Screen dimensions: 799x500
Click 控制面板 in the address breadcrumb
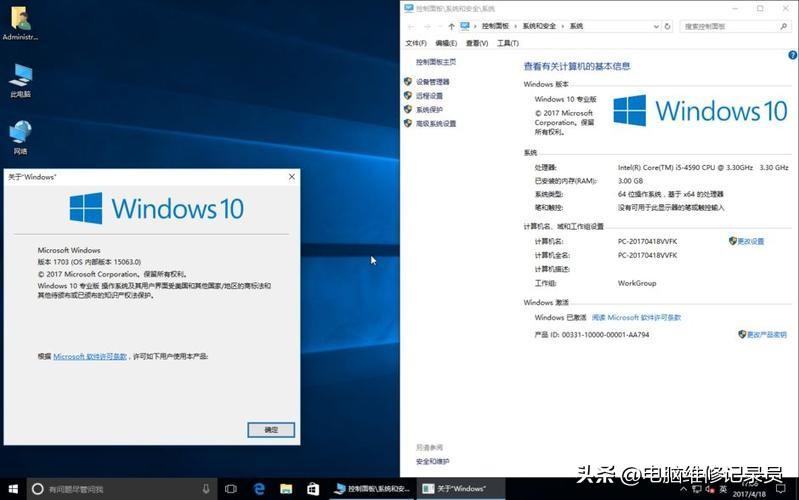pyautogui.click(x=495, y=26)
